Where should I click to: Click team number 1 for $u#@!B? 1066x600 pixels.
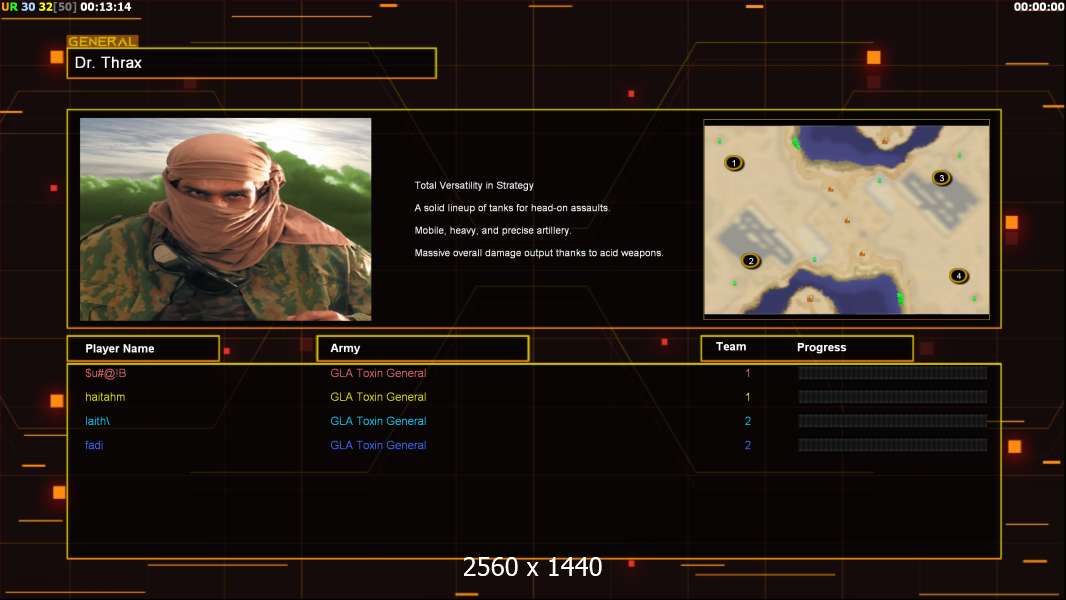[x=748, y=373]
